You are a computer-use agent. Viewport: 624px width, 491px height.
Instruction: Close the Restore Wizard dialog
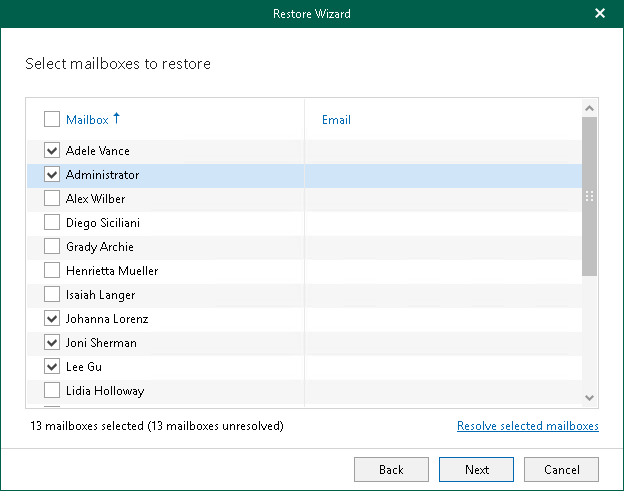(600, 14)
